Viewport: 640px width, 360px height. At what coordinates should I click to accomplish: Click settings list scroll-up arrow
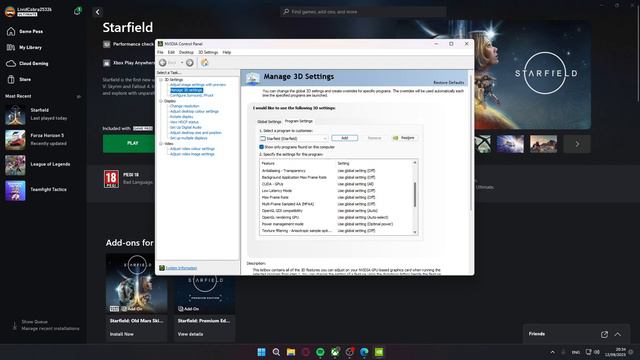pyautogui.click(x=415, y=162)
